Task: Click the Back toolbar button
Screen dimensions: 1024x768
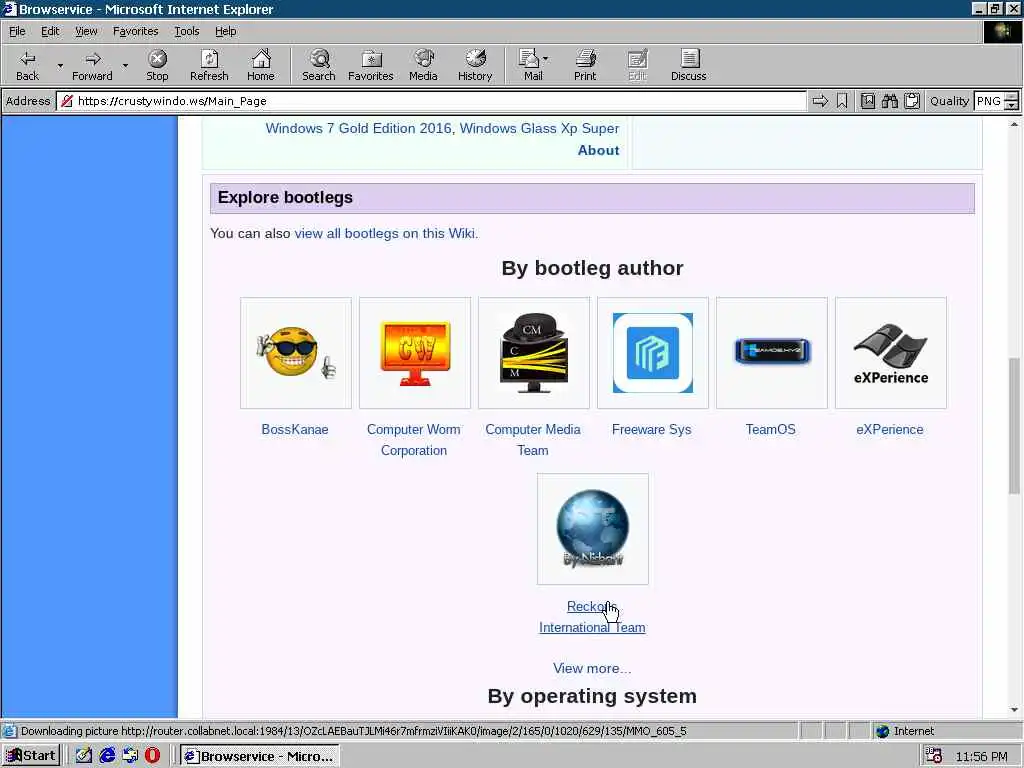Action: pyautogui.click(x=27, y=65)
